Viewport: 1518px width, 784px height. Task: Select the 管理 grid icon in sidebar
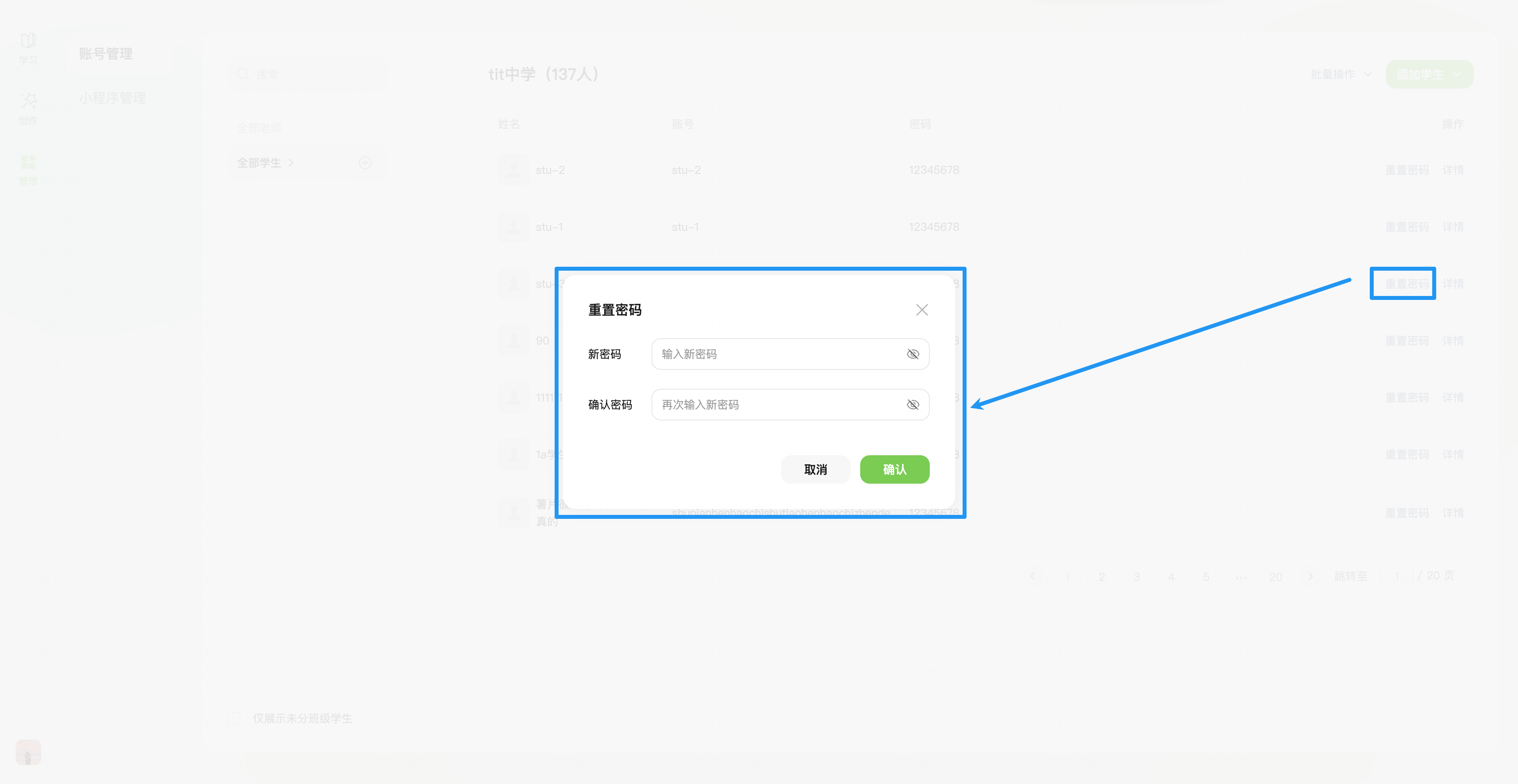click(28, 162)
